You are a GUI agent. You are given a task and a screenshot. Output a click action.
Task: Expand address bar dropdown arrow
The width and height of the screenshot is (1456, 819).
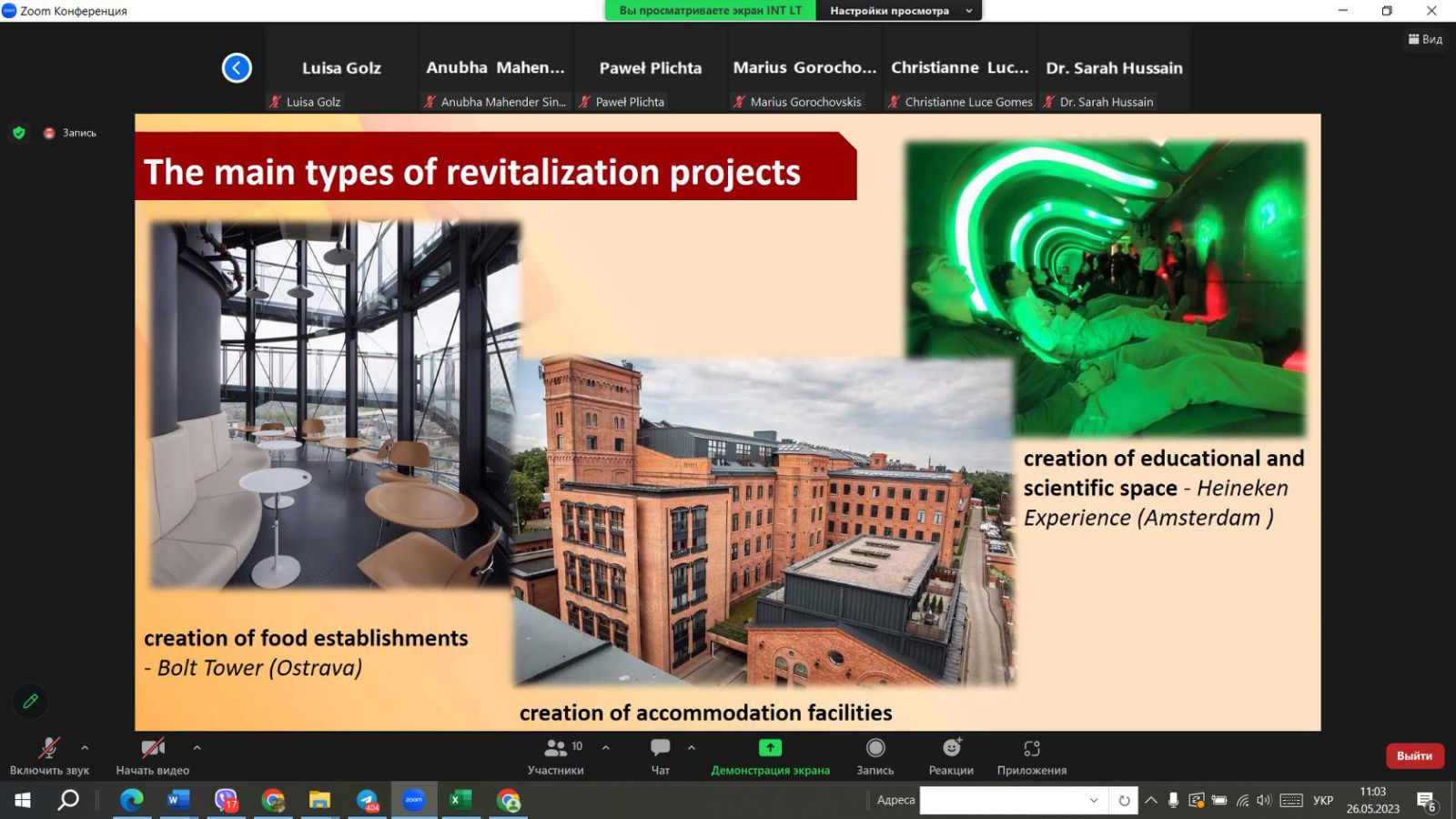1094,800
